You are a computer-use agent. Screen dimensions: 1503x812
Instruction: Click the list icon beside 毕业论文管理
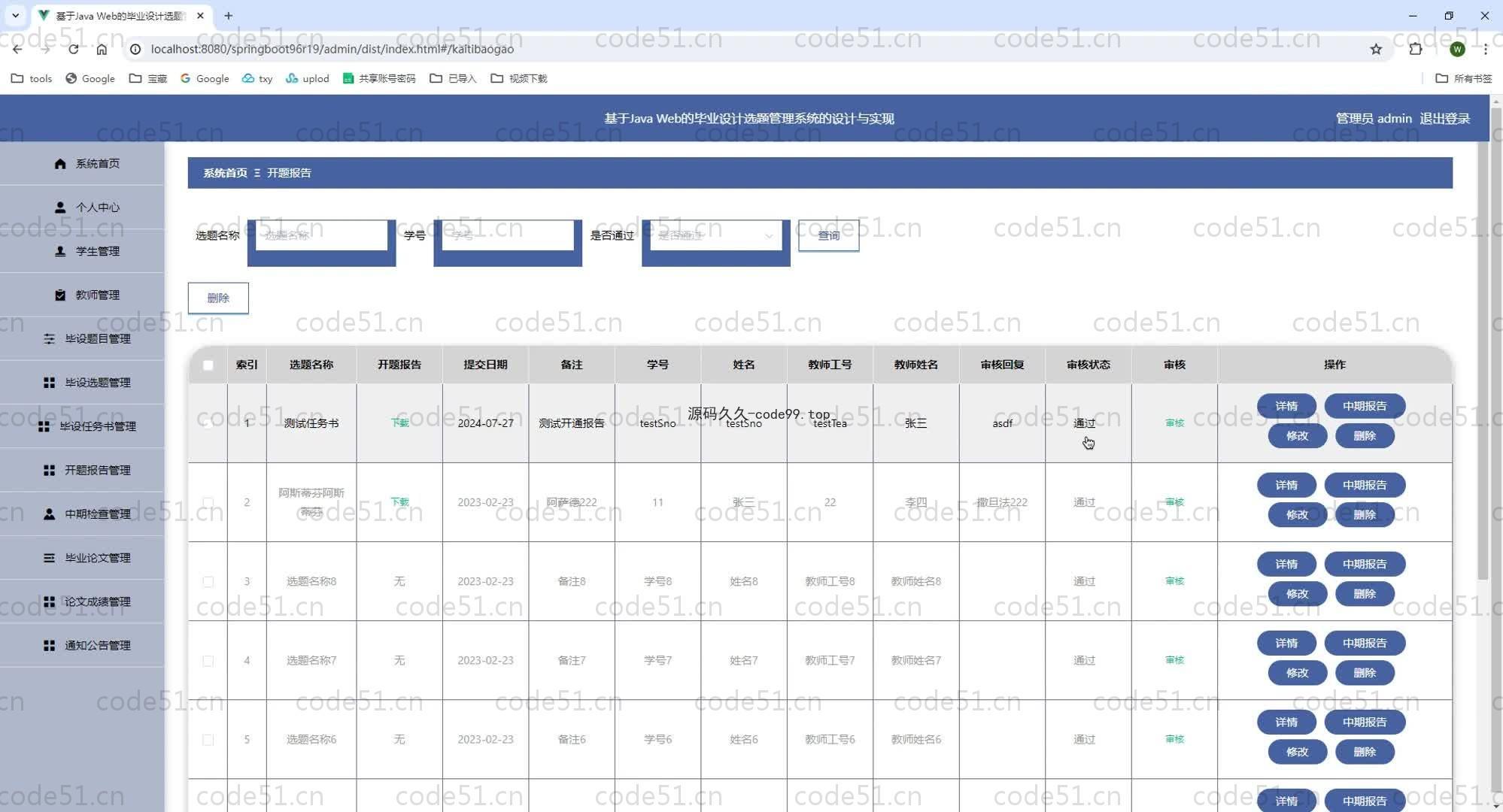[49, 558]
